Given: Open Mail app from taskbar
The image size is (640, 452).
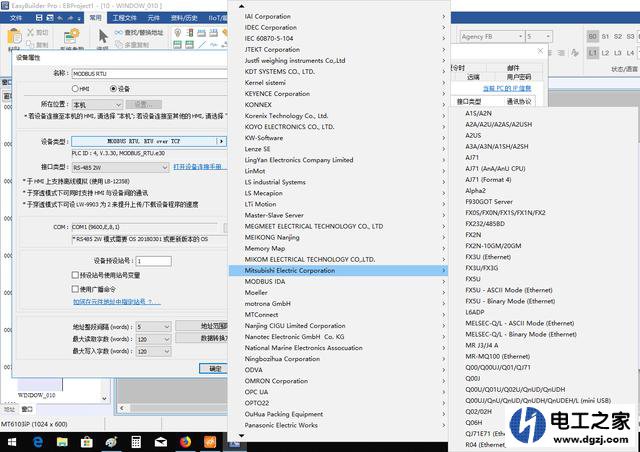Looking at the screenshot, I should 161,442.
